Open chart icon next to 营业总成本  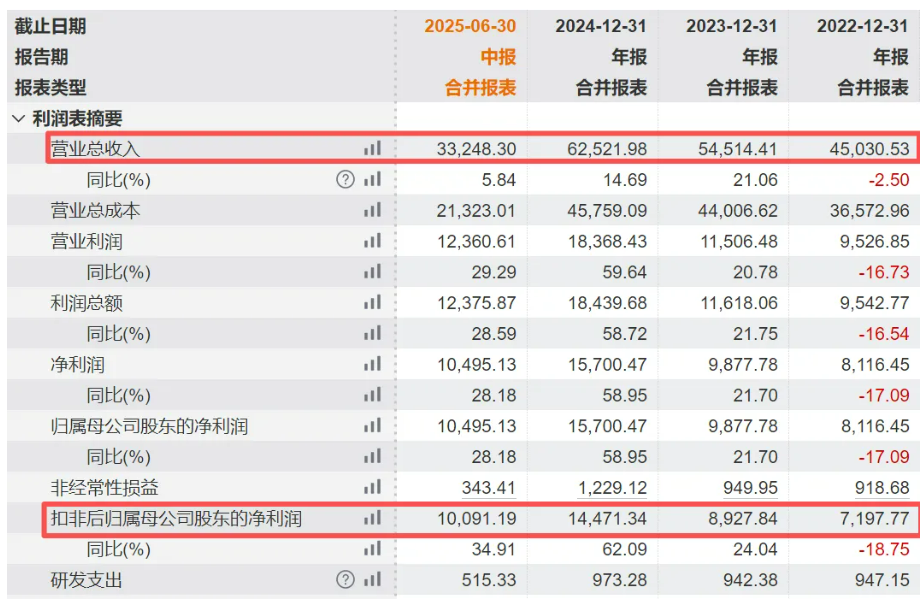[372, 210]
